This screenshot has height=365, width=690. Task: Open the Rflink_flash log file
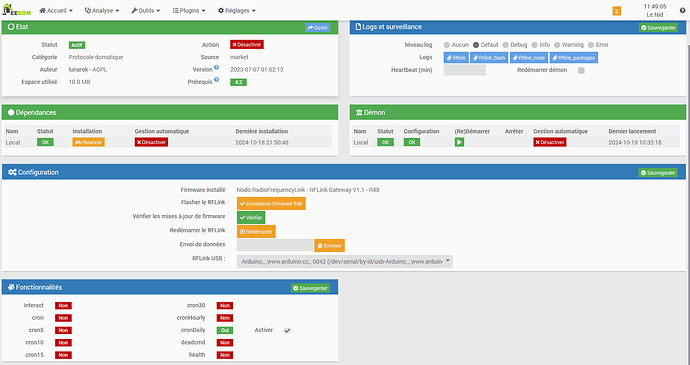(x=489, y=58)
